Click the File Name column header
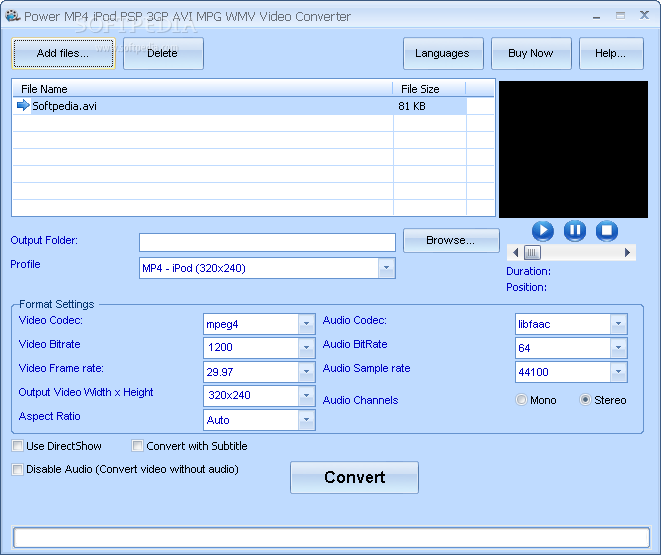 point(203,89)
